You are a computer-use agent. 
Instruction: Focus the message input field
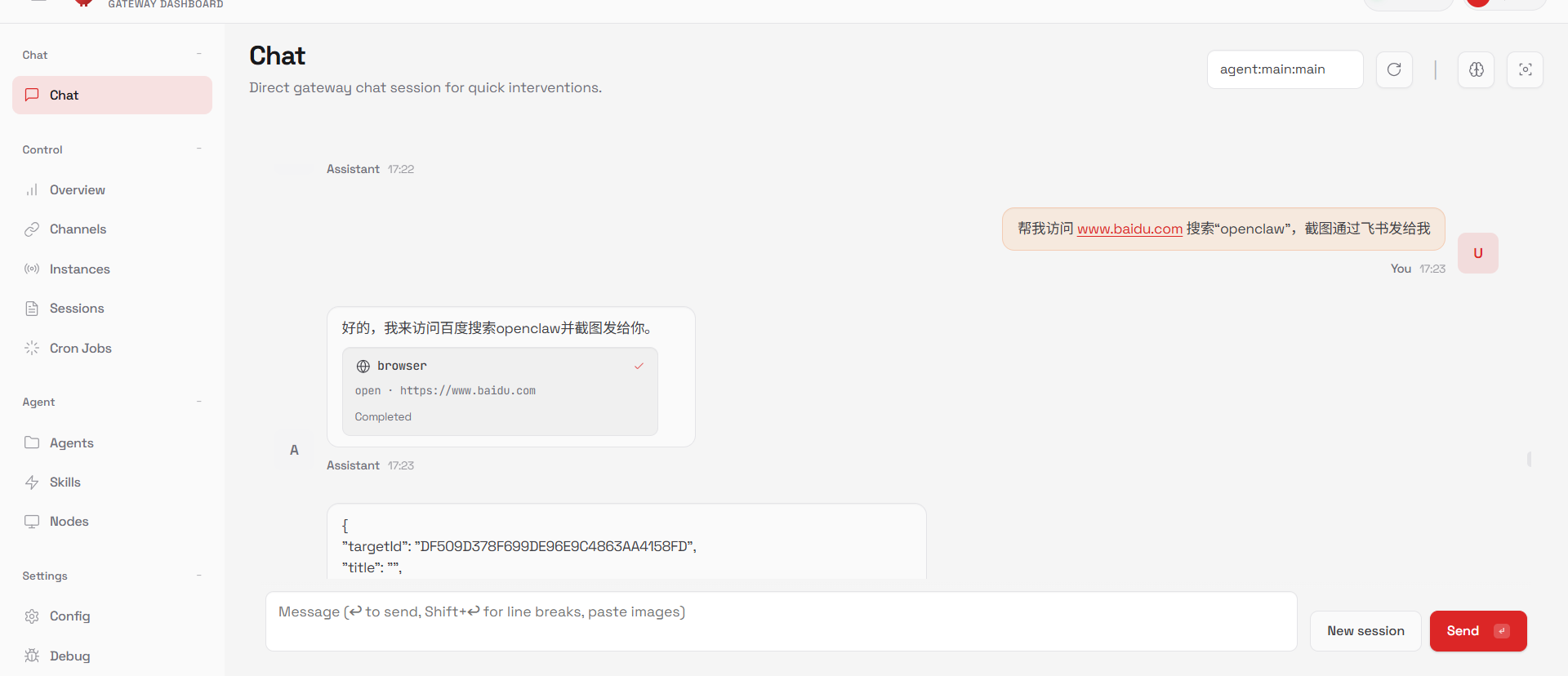coord(782,621)
